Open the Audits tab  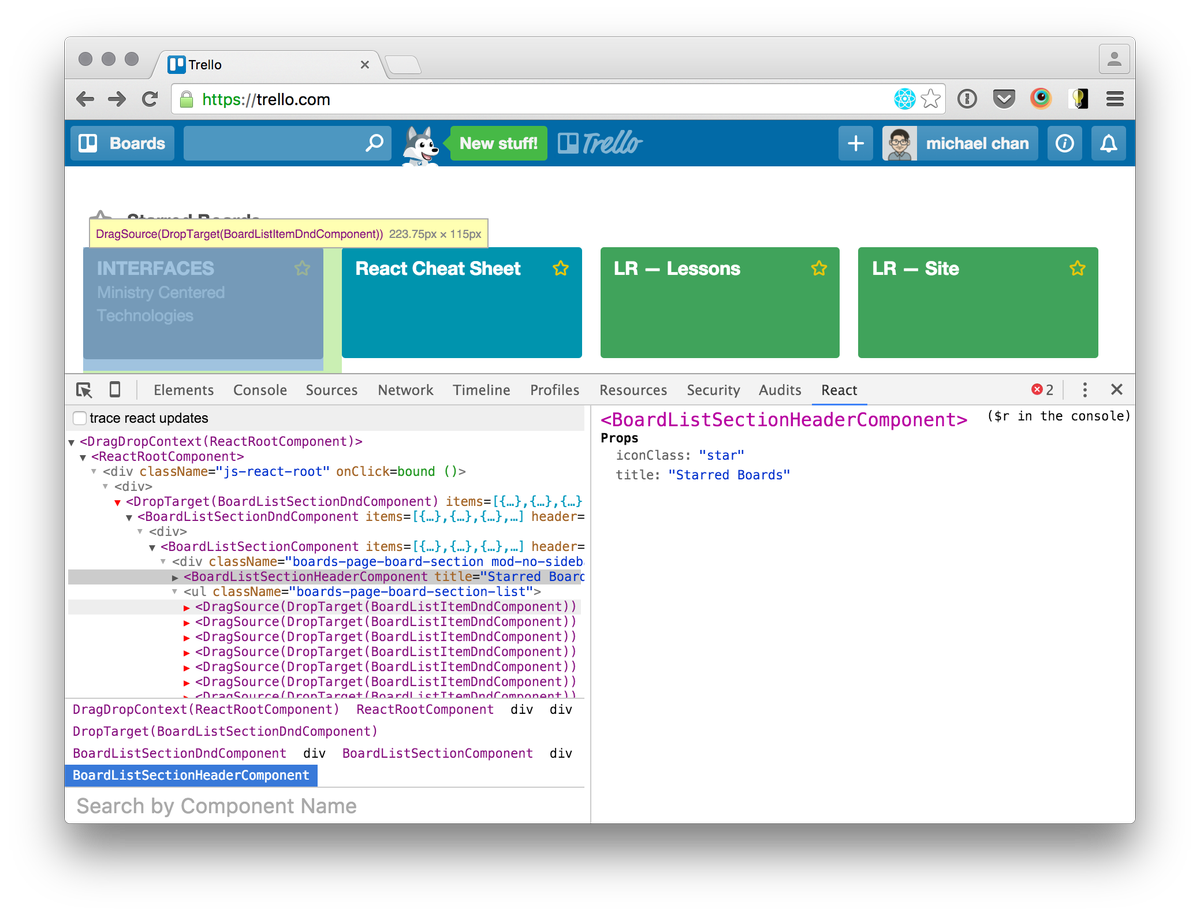click(780, 390)
